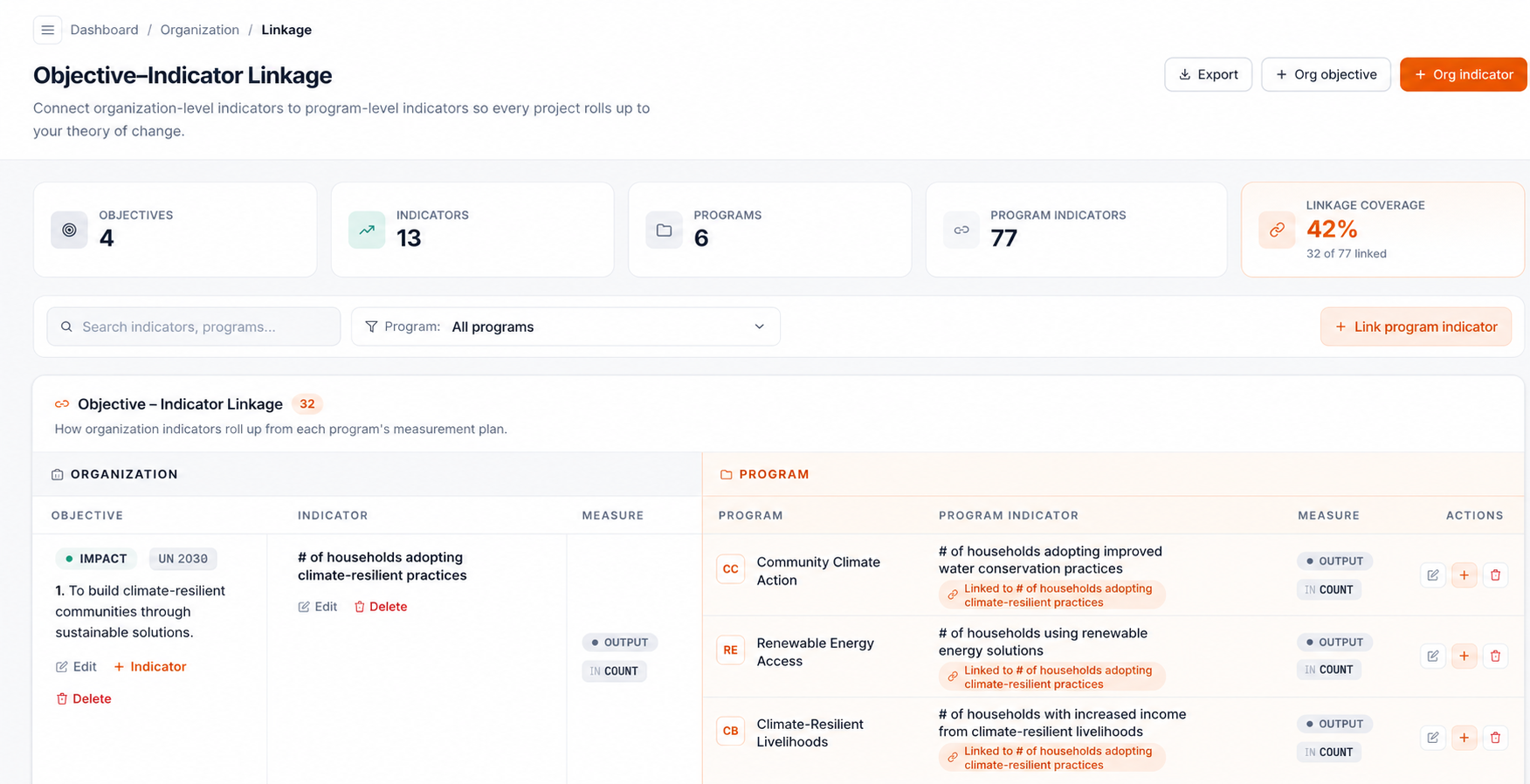Click the RE program avatar

pos(730,650)
